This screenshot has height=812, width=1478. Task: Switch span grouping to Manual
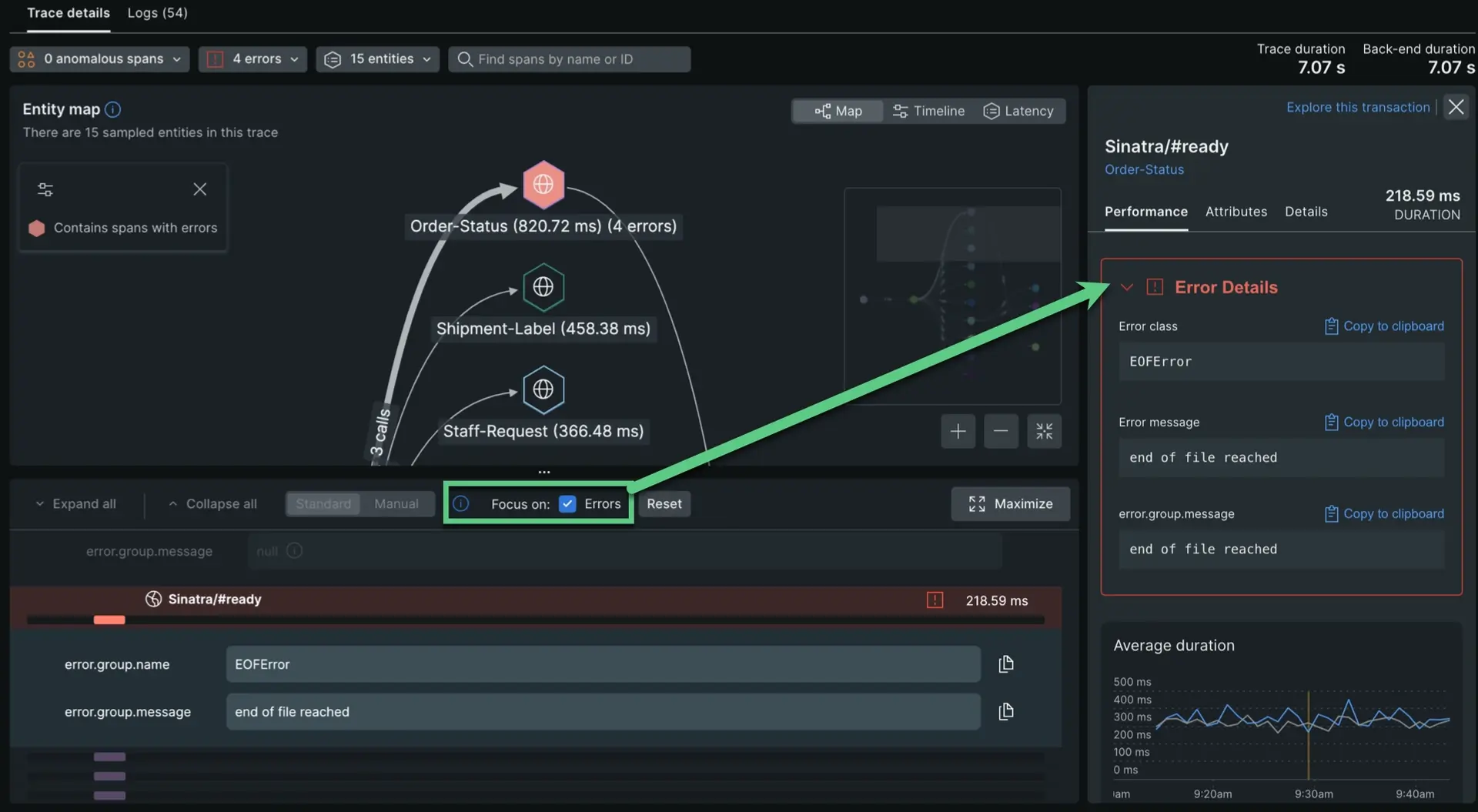396,503
